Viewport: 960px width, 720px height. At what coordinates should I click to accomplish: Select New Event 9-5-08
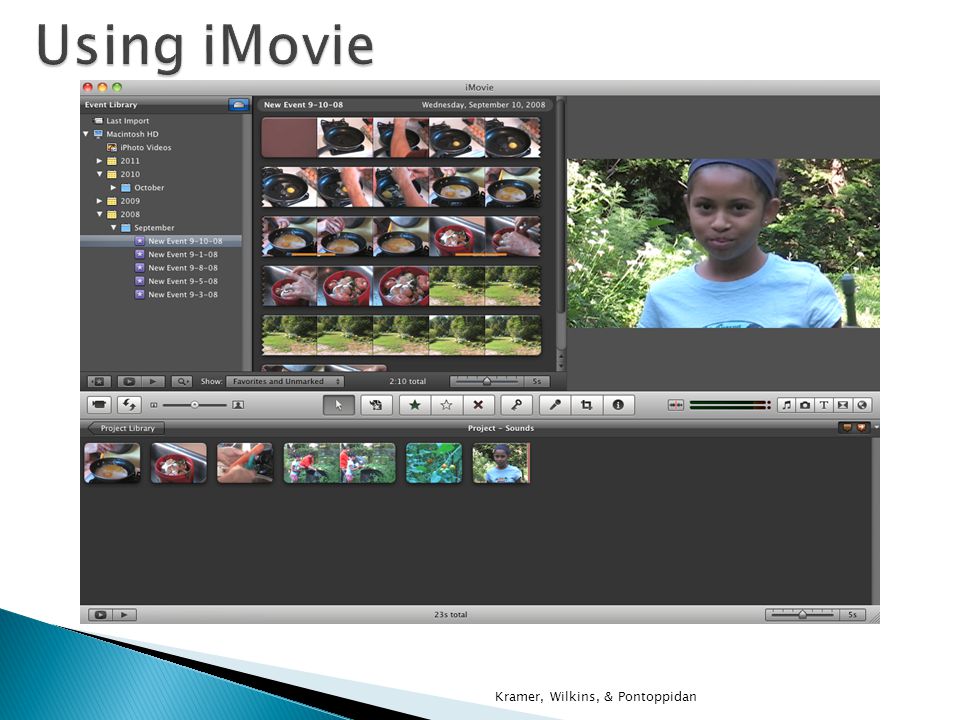tap(182, 282)
